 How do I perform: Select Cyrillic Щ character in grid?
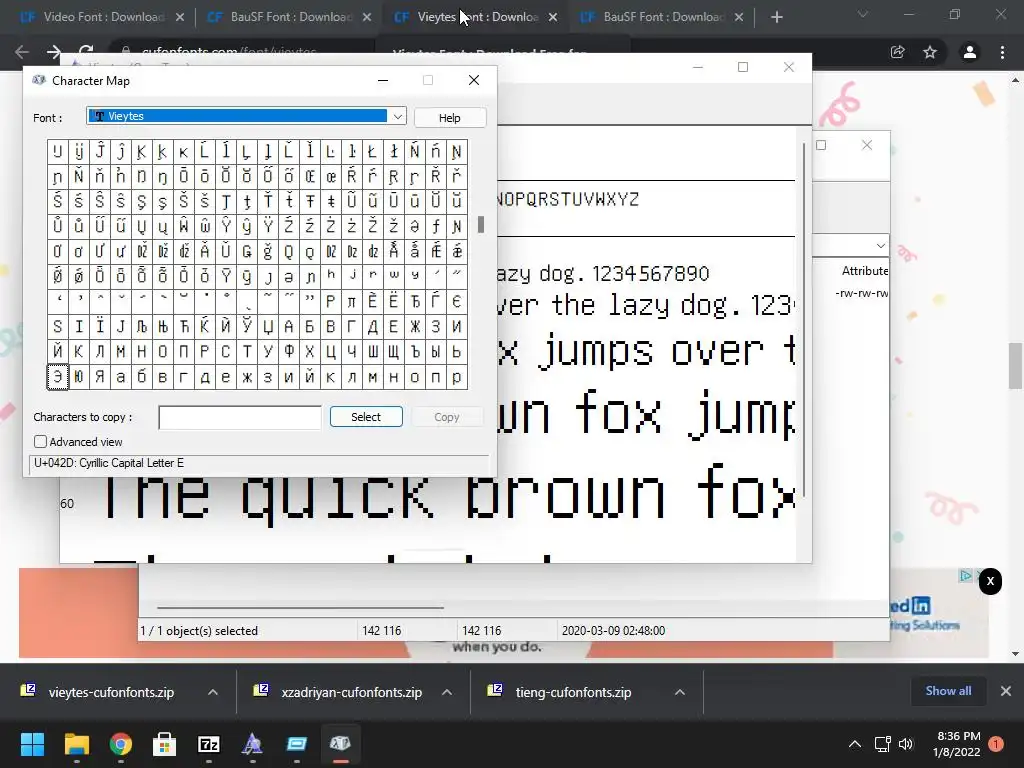coord(393,352)
